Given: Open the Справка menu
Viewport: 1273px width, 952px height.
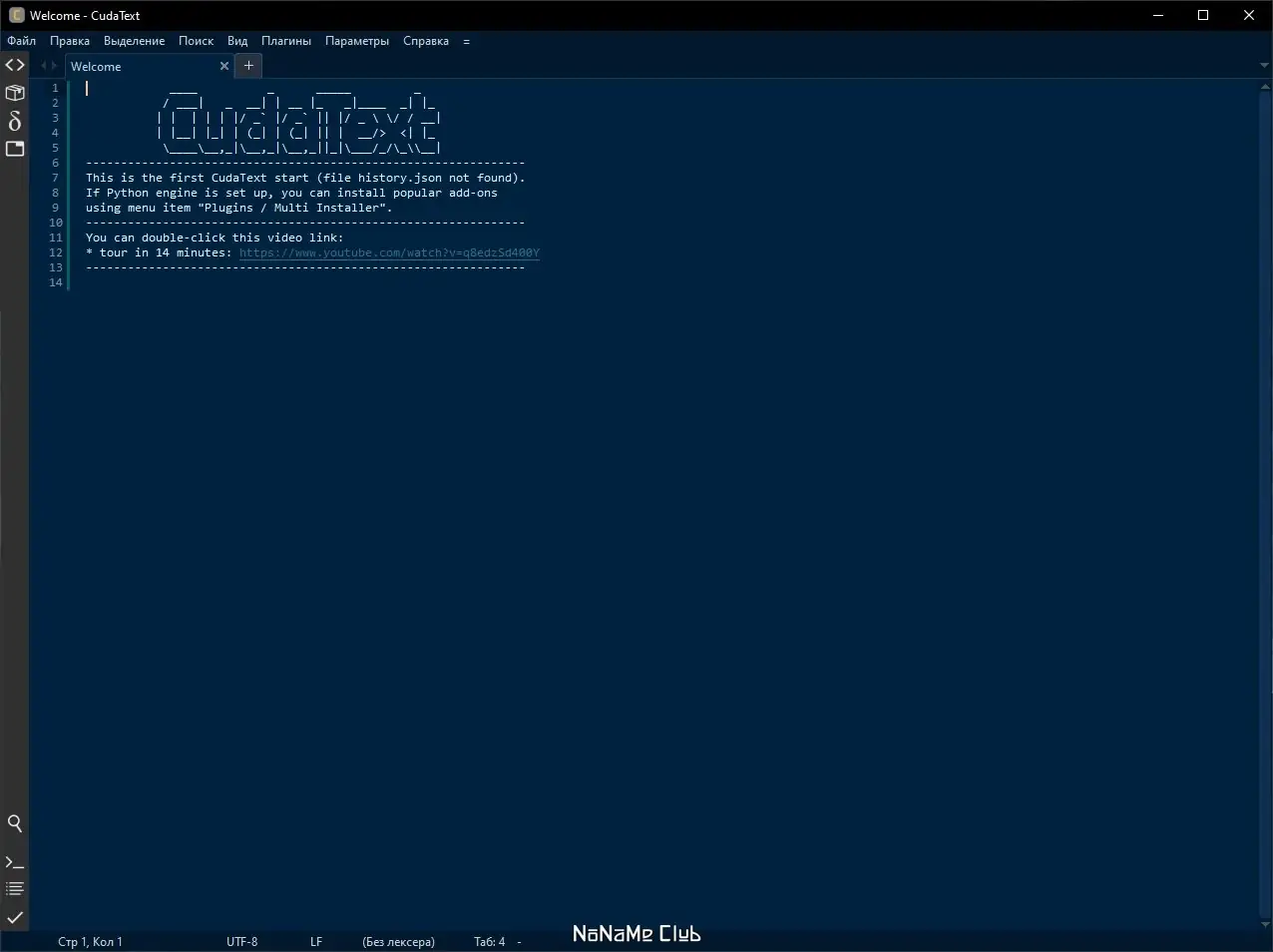Looking at the screenshot, I should click(x=426, y=41).
